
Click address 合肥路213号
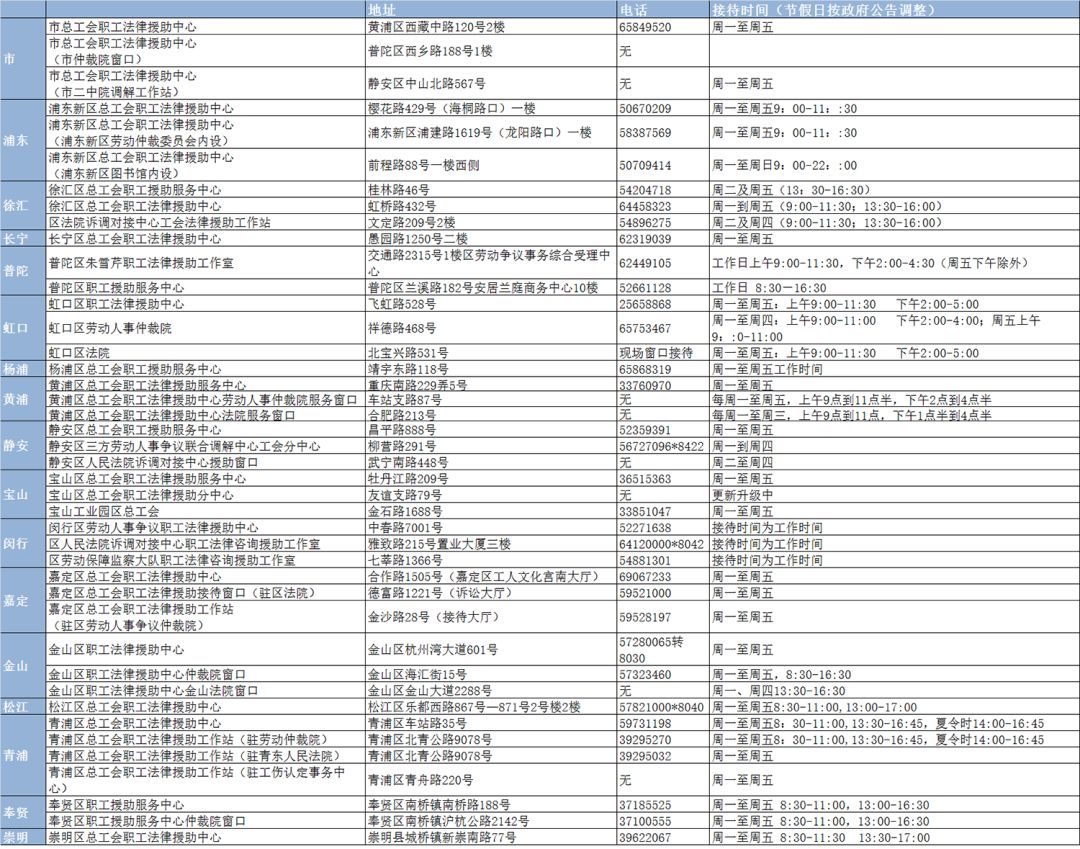(x=402, y=415)
